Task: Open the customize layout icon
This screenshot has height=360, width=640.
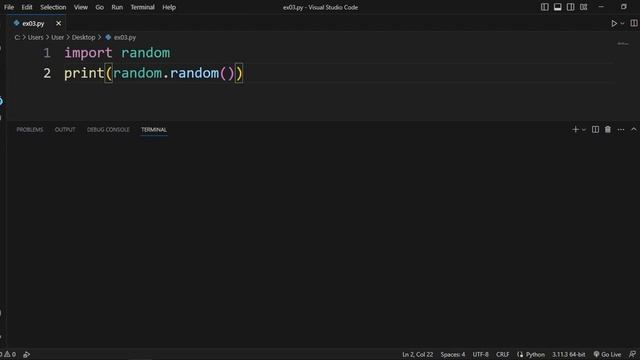Action: click(584, 7)
